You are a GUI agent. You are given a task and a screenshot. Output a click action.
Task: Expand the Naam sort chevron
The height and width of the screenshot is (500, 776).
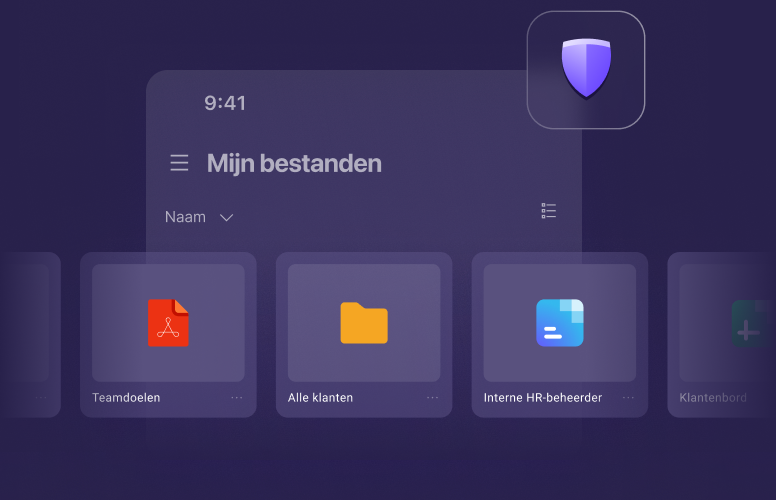click(226, 217)
